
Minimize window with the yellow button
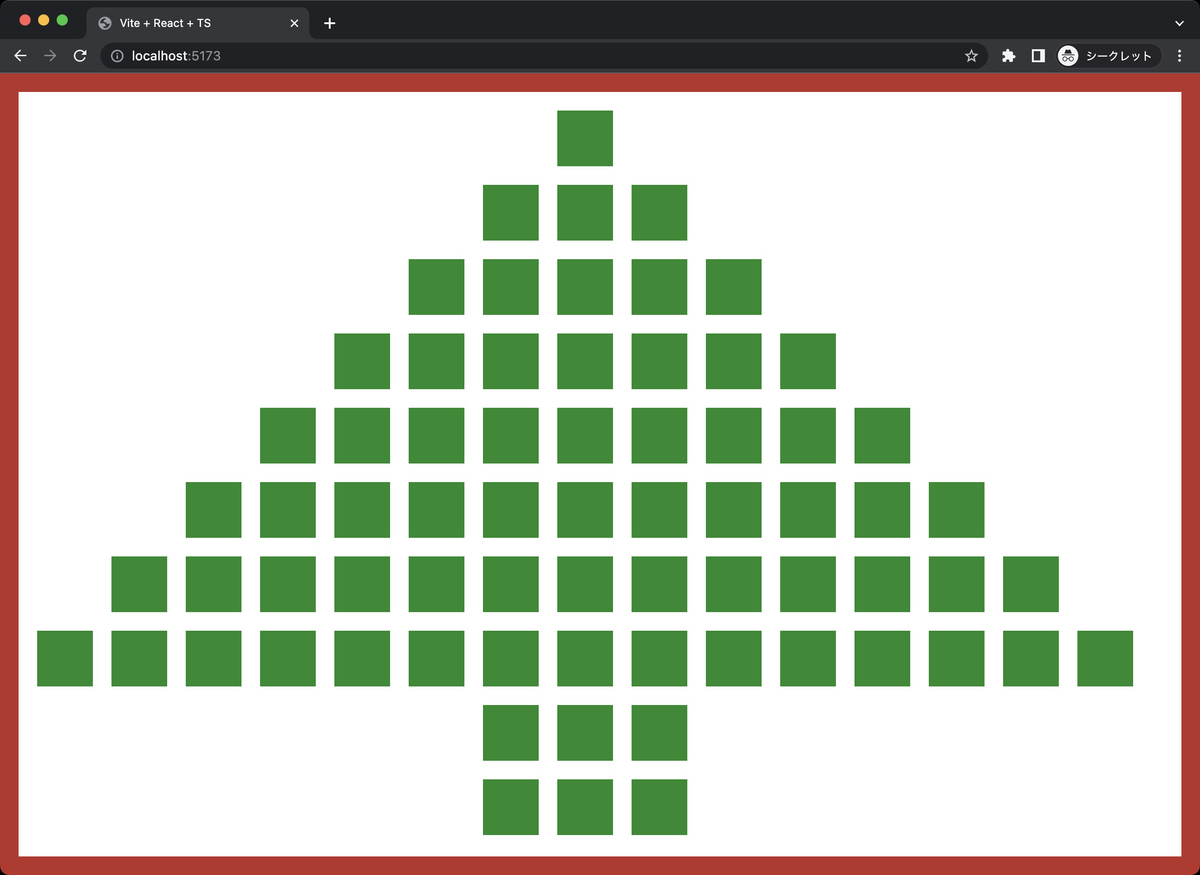tap(44, 20)
